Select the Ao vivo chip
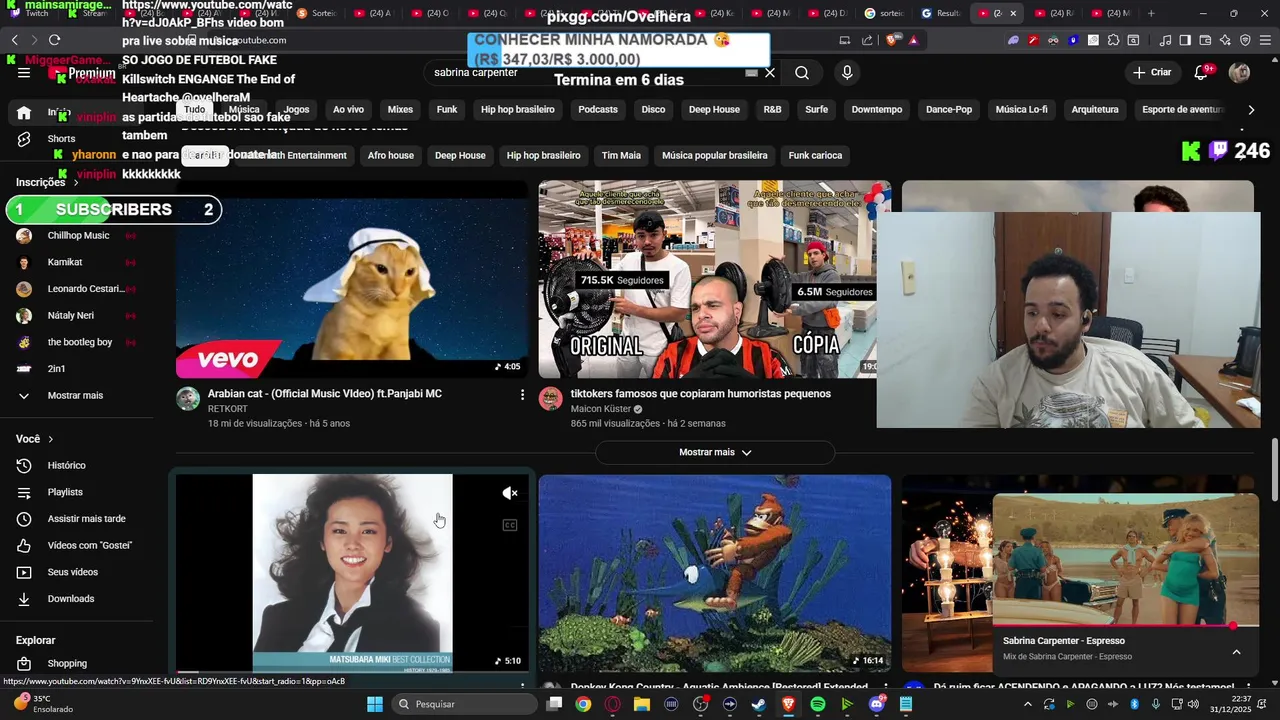Image resolution: width=1280 pixels, height=720 pixels. click(348, 110)
